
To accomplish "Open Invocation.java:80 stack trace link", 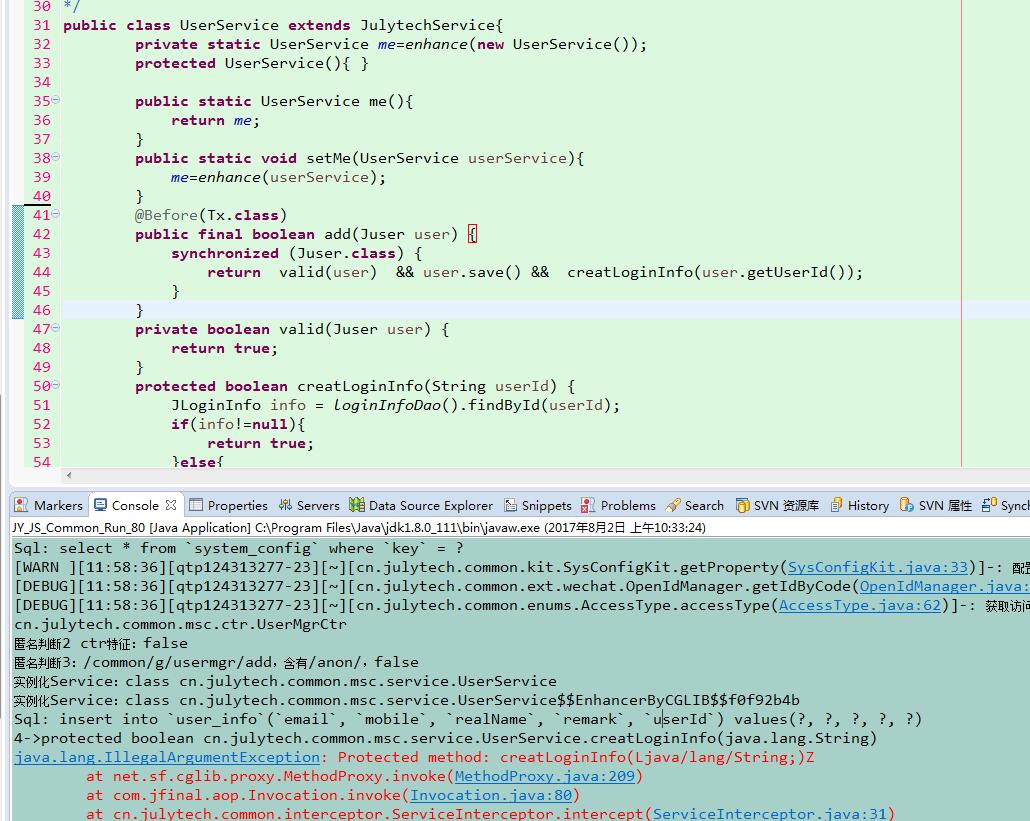I will pos(491,795).
